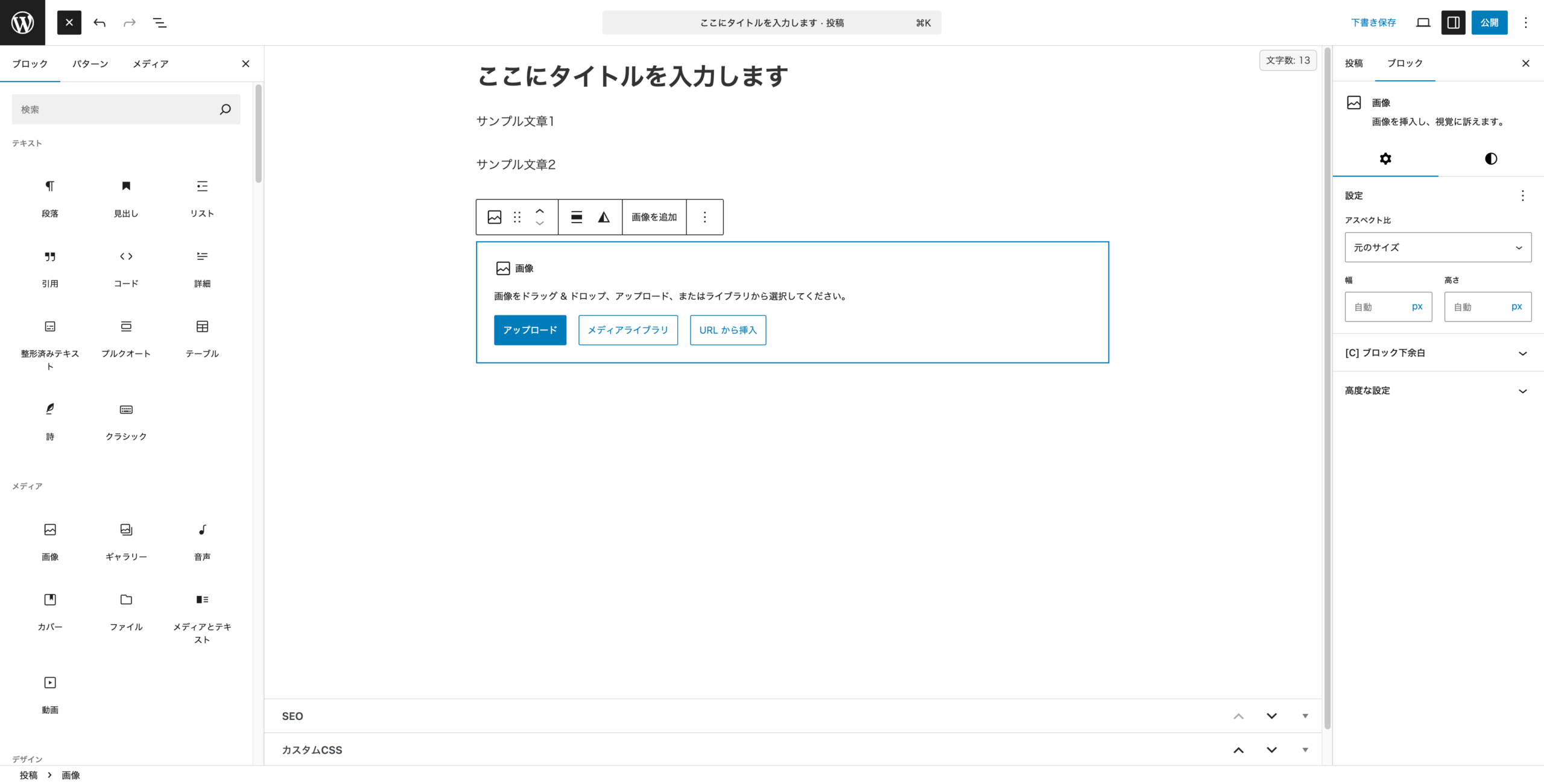The height and width of the screenshot is (784, 1544).
Task: Click the duotone filter toolbar icon
Action: tap(604, 217)
